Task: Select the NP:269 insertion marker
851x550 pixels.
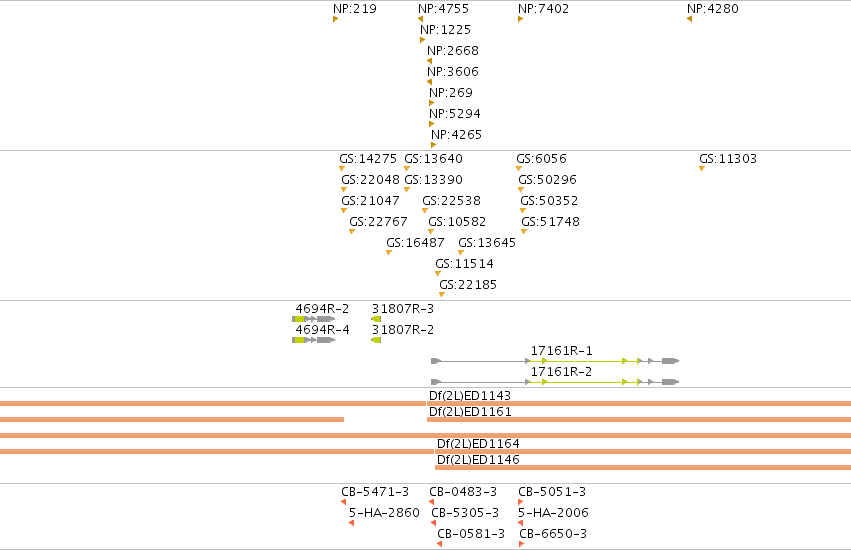Action: click(x=431, y=103)
